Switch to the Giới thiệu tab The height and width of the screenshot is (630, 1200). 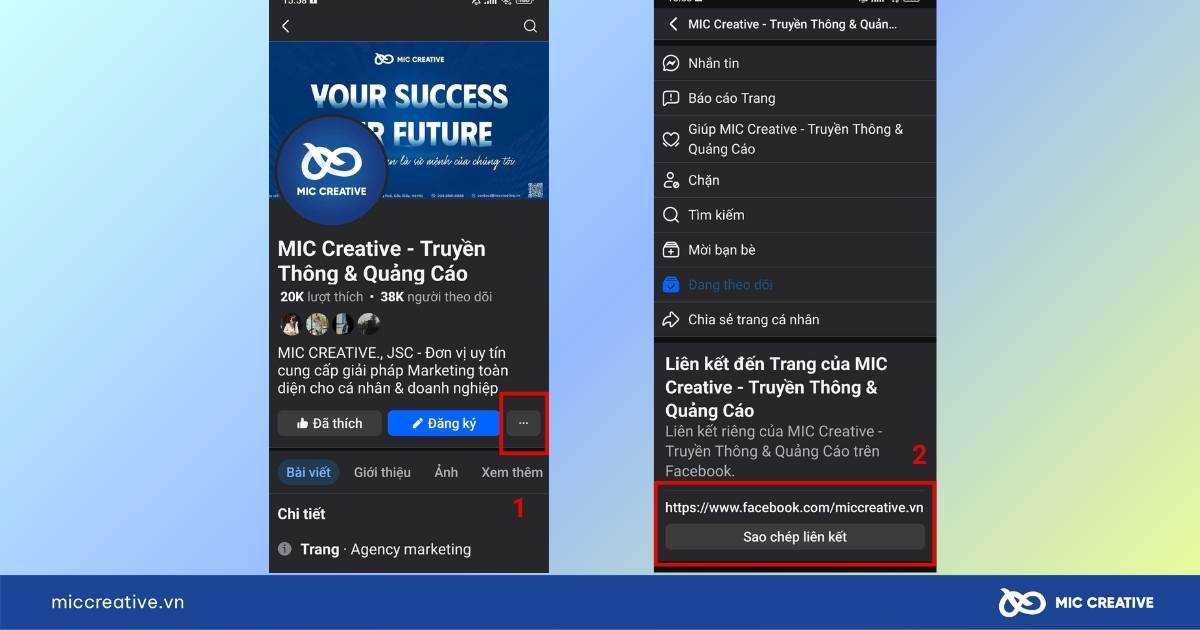(x=382, y=472)
